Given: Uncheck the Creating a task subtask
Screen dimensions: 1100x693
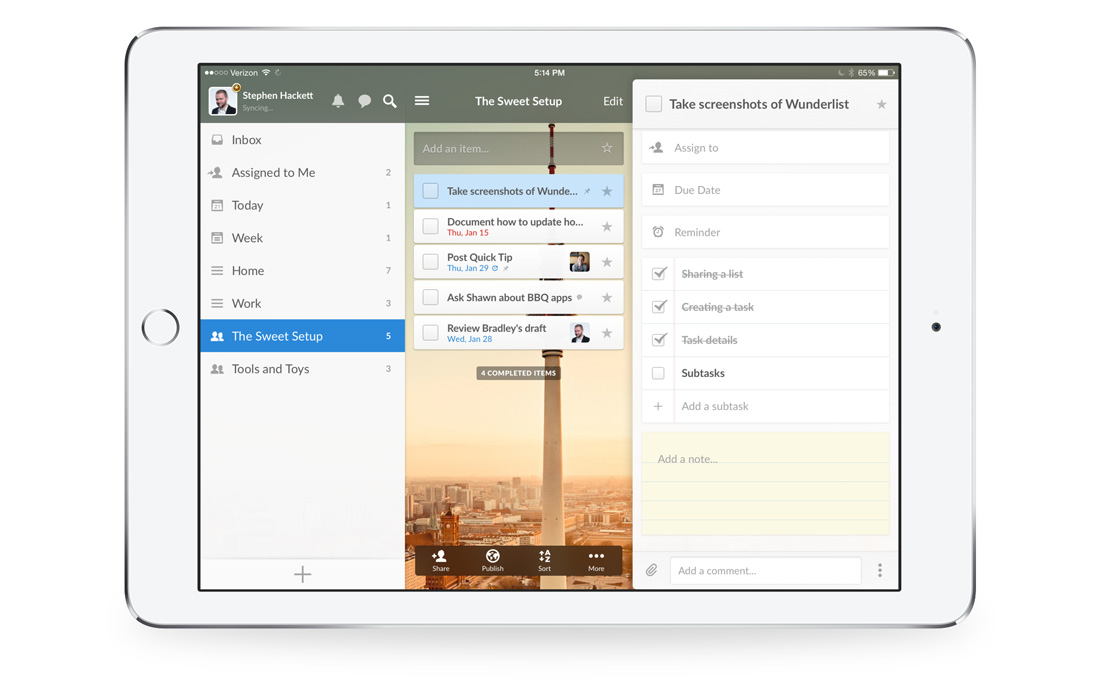Looking at the screenshot, I should pos(659,307).
